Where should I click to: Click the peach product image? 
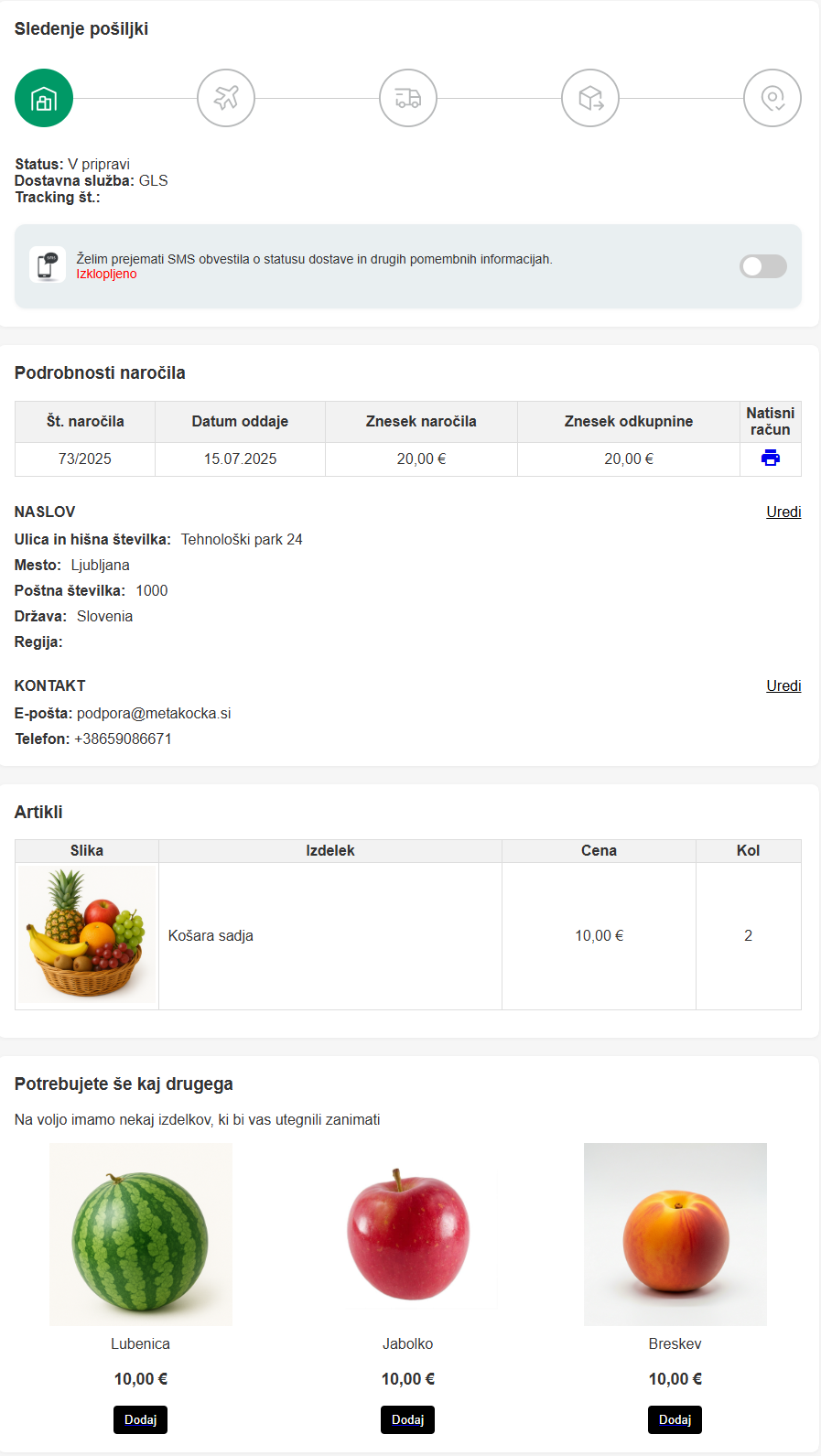click(675, 1235)
